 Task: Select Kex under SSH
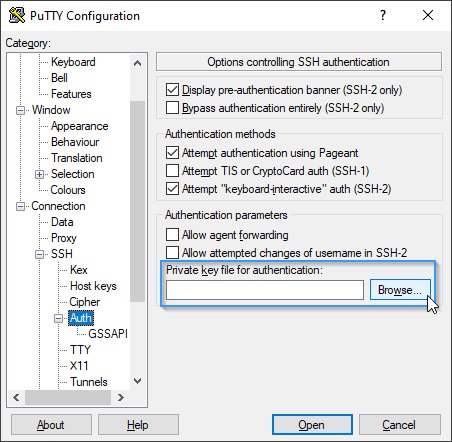79,270
